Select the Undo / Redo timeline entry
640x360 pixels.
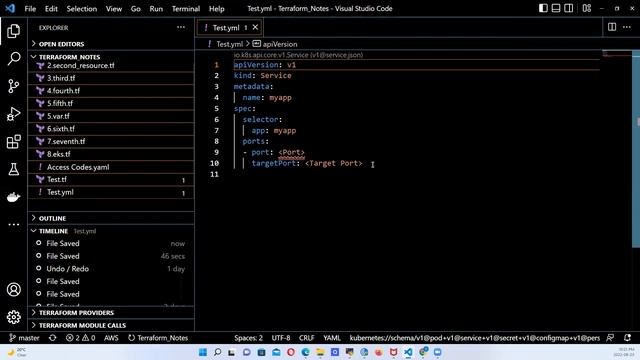pos(111,269)
